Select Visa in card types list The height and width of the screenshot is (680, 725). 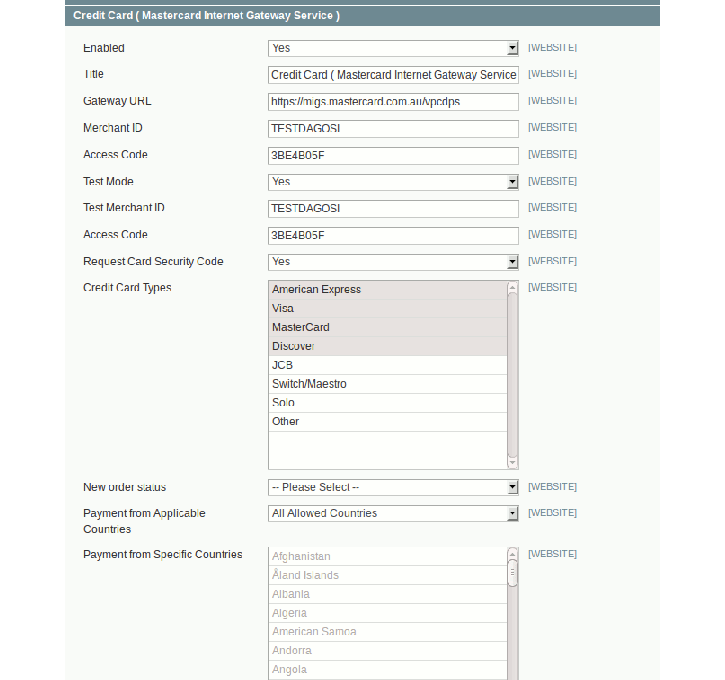click(x=387, y=308)
